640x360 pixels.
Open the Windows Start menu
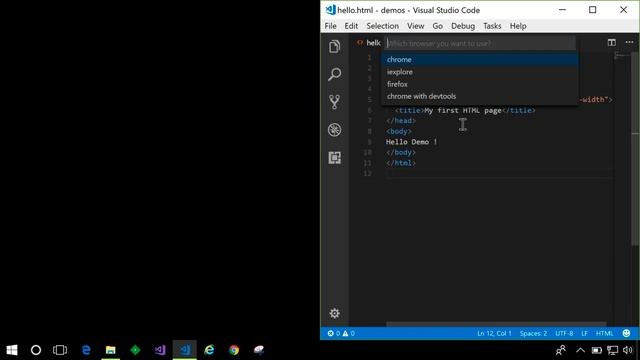[x=12, y=350]
